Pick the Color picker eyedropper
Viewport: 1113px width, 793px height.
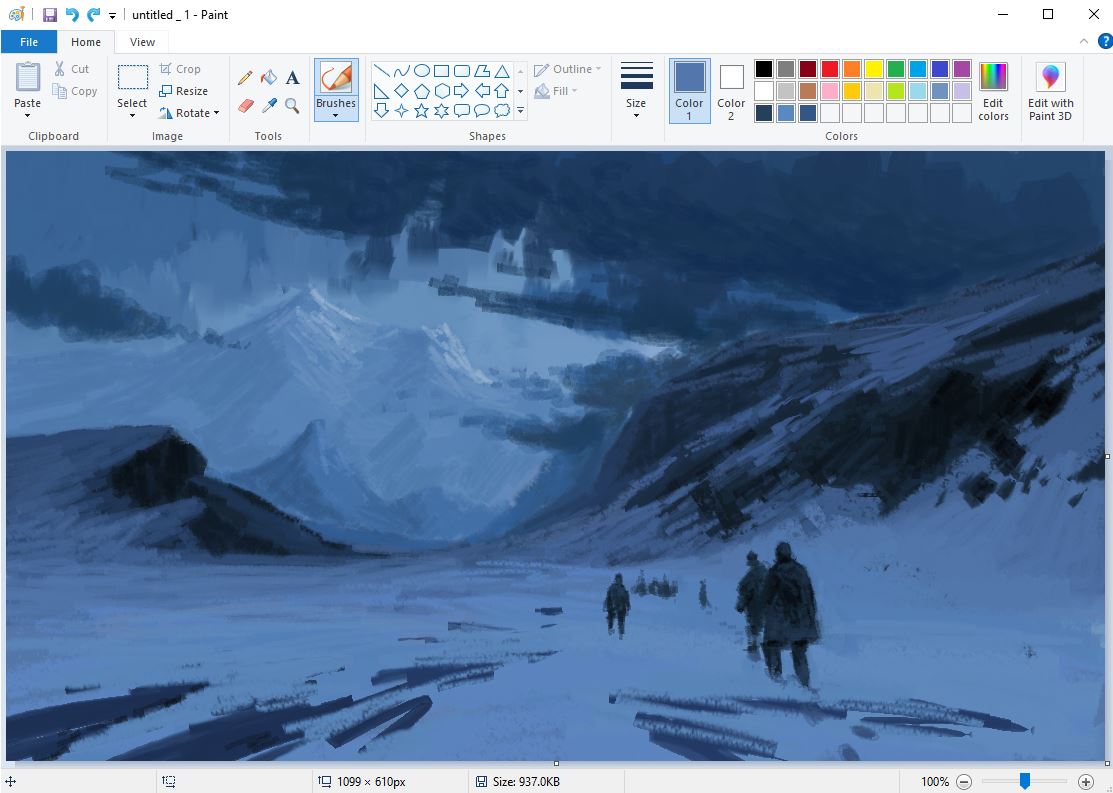(x=269, y=106)
